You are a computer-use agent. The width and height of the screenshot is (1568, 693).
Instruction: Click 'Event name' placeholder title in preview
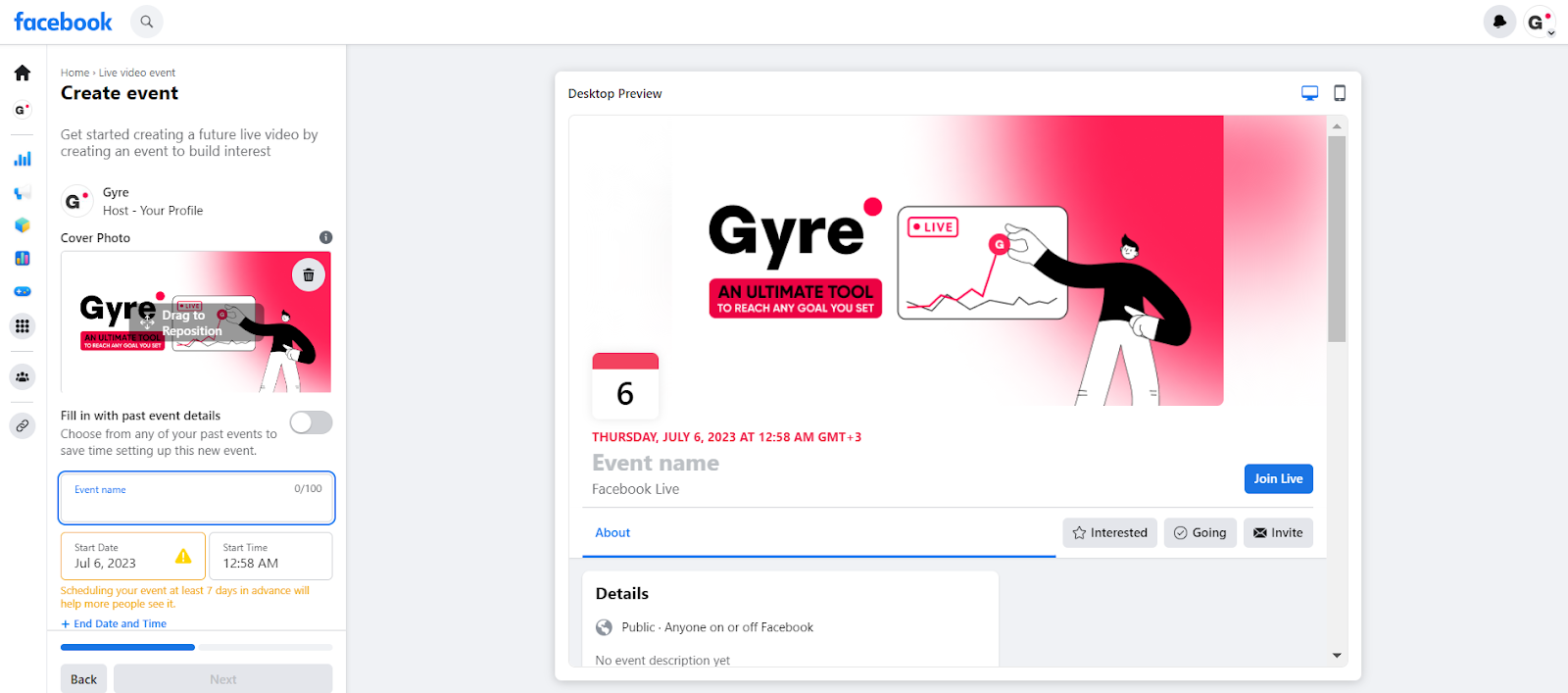[x=656, y=463]
